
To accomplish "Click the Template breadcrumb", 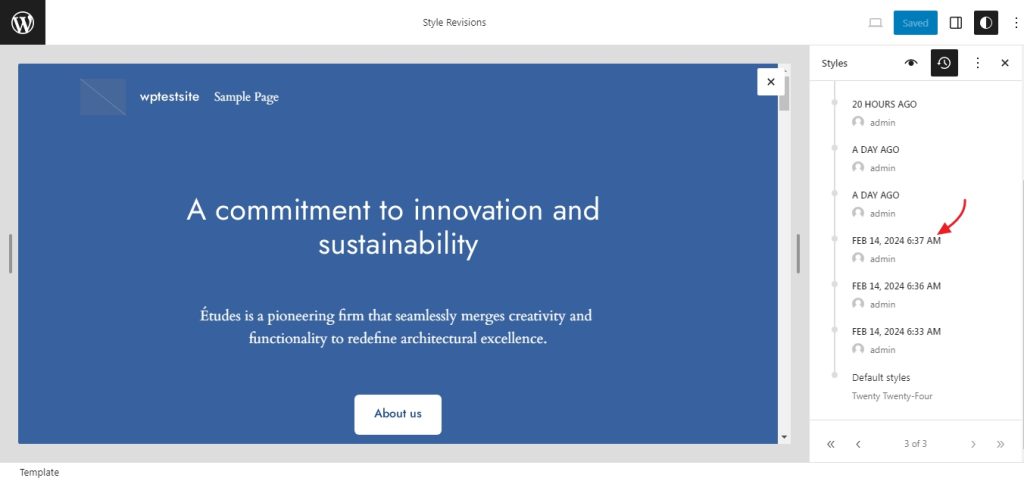I will pos(39,473).
